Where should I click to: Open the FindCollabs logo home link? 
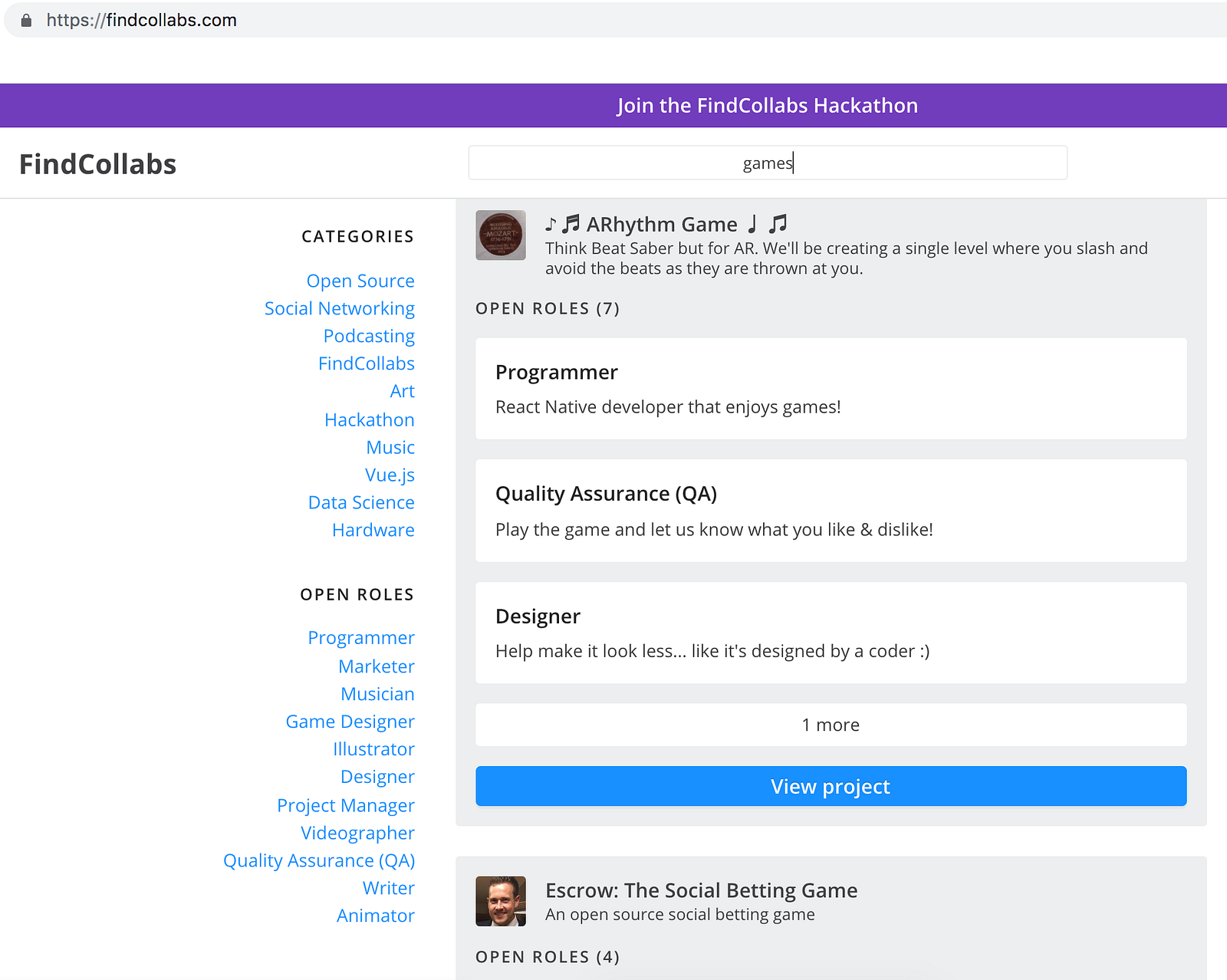(97, 164)
